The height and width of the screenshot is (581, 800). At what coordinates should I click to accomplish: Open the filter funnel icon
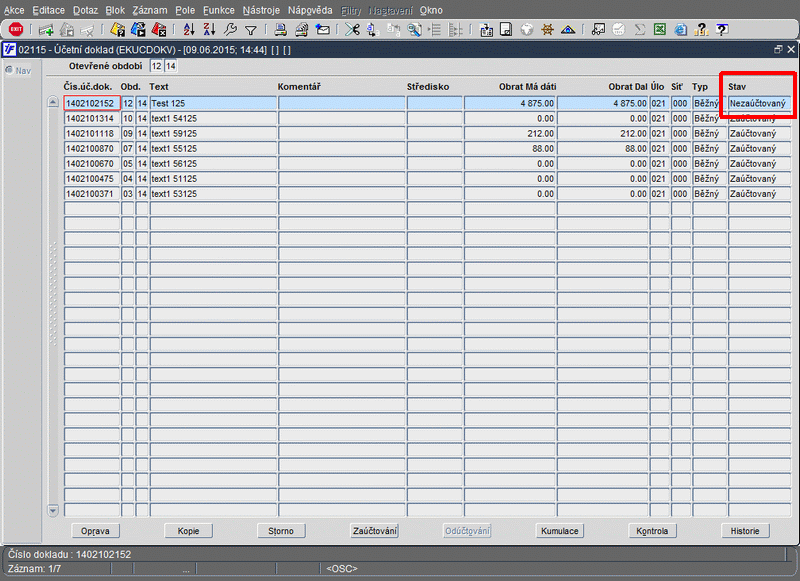point(251,30)
